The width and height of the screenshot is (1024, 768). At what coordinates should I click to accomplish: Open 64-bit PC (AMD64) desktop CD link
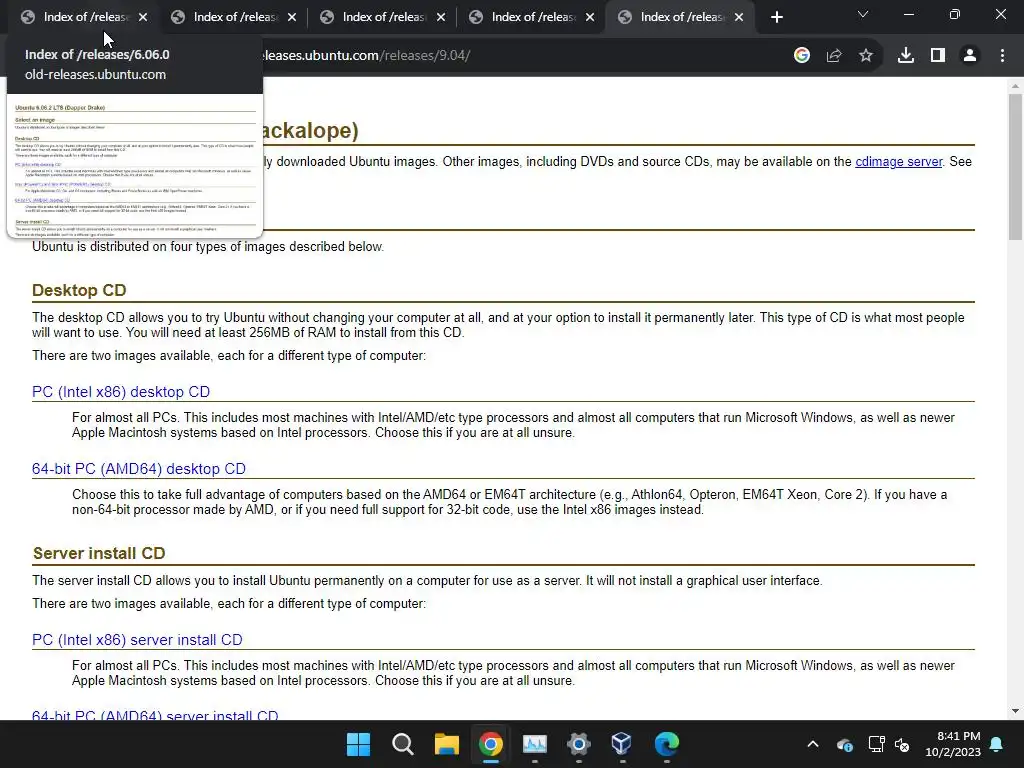(x=138, y=469)
